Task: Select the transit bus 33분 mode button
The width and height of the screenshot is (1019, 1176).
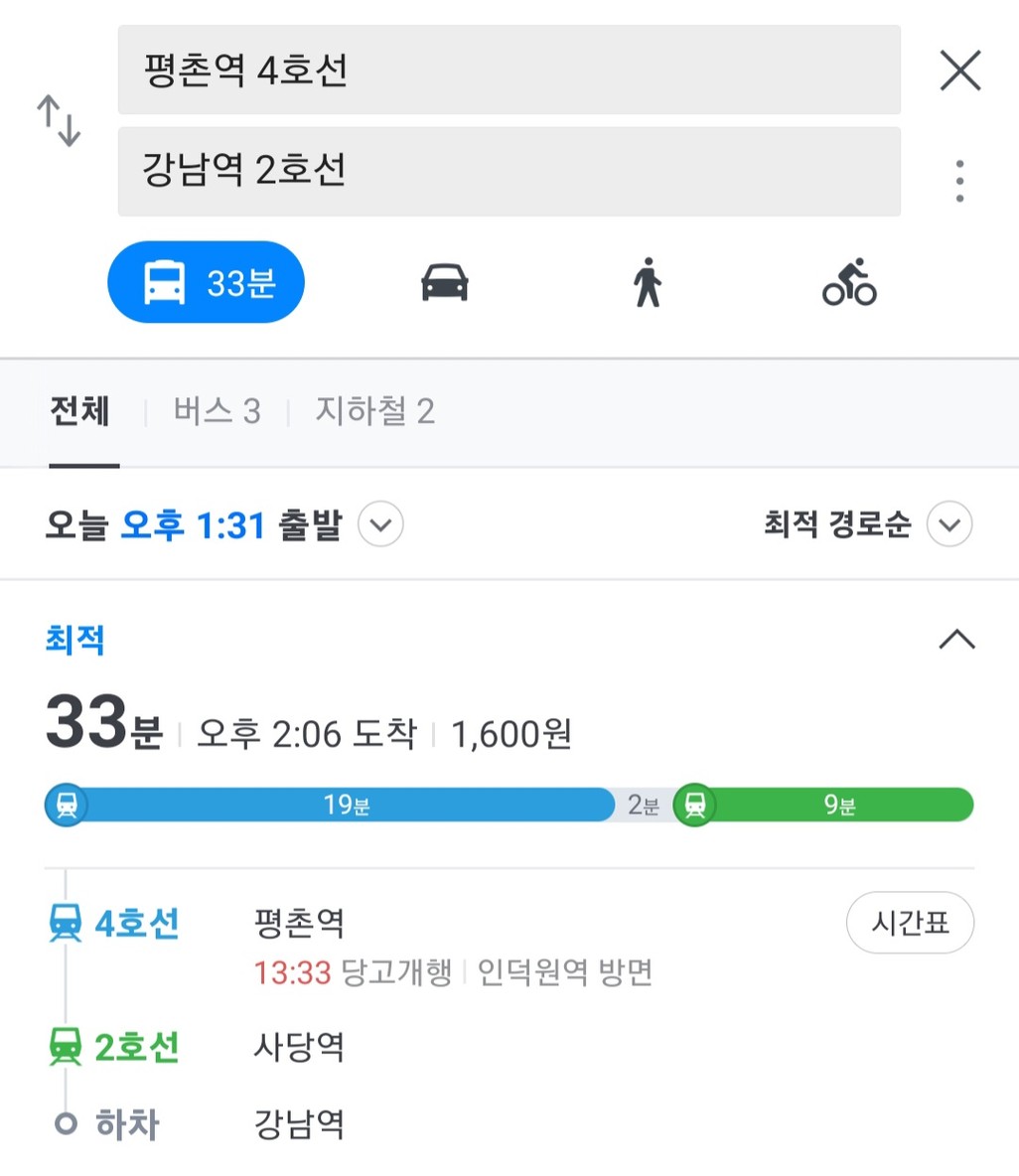Action: [x=207, y=282]
